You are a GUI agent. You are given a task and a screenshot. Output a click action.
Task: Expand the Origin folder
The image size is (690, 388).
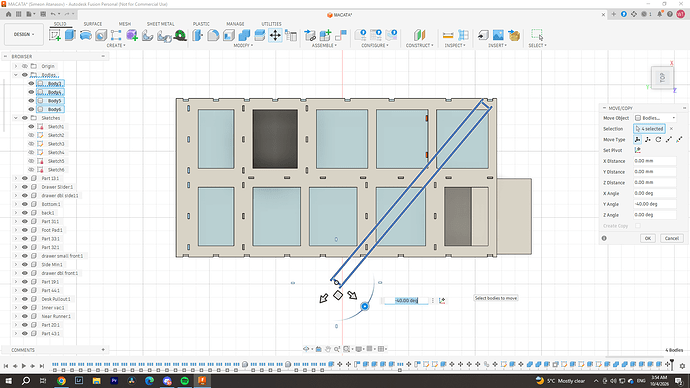tap(16, 66)
